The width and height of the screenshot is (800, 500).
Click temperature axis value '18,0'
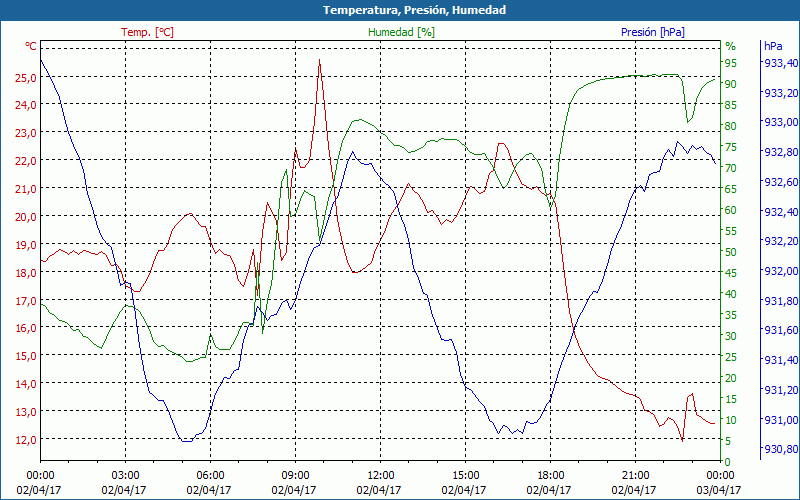tap(26, 272)
